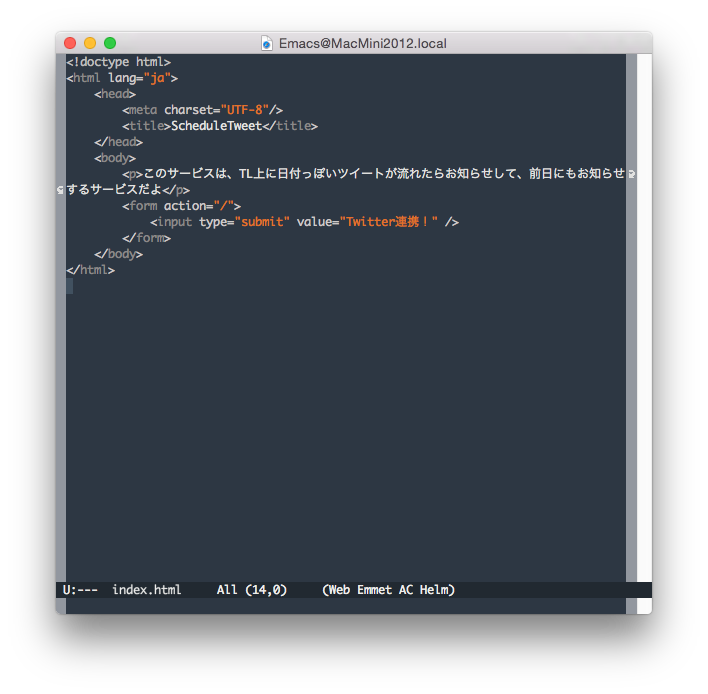Click the wrap indicator in left fringe
Screen dimensions: 708x694
tap(61, 190)
